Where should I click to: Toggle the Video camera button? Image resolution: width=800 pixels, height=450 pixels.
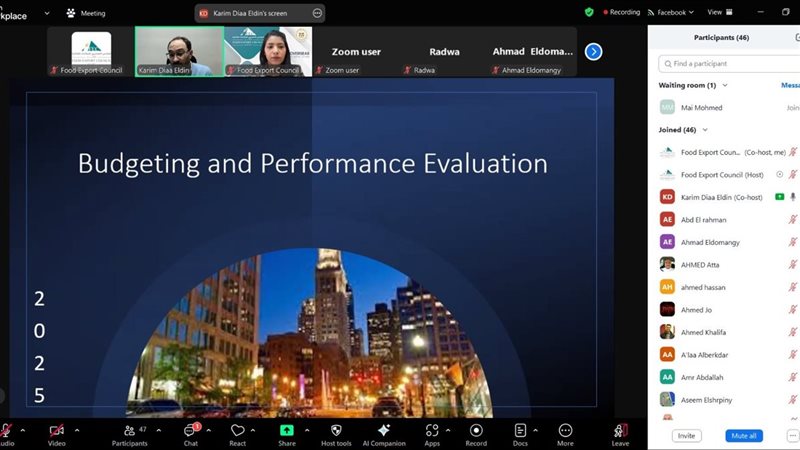click(x=57, y=435)
